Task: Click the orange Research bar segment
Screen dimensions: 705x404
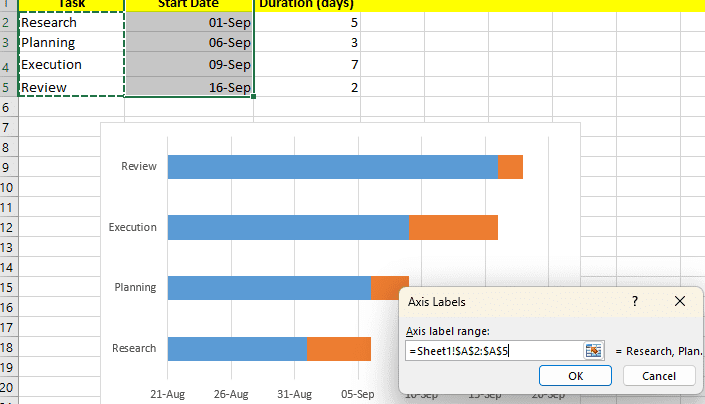Action: point(339,349)
